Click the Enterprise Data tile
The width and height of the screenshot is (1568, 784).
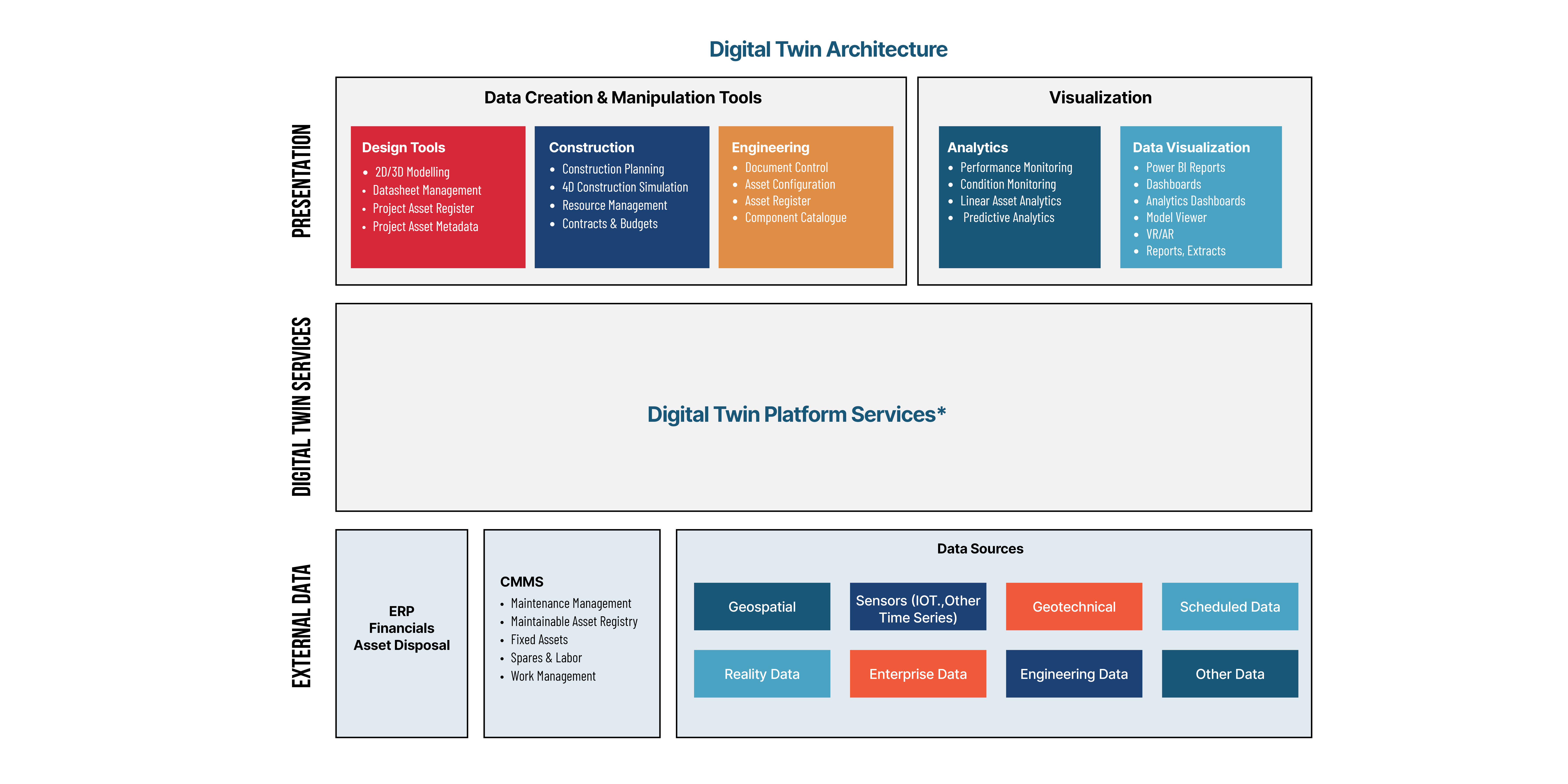(x=918, y=674)
